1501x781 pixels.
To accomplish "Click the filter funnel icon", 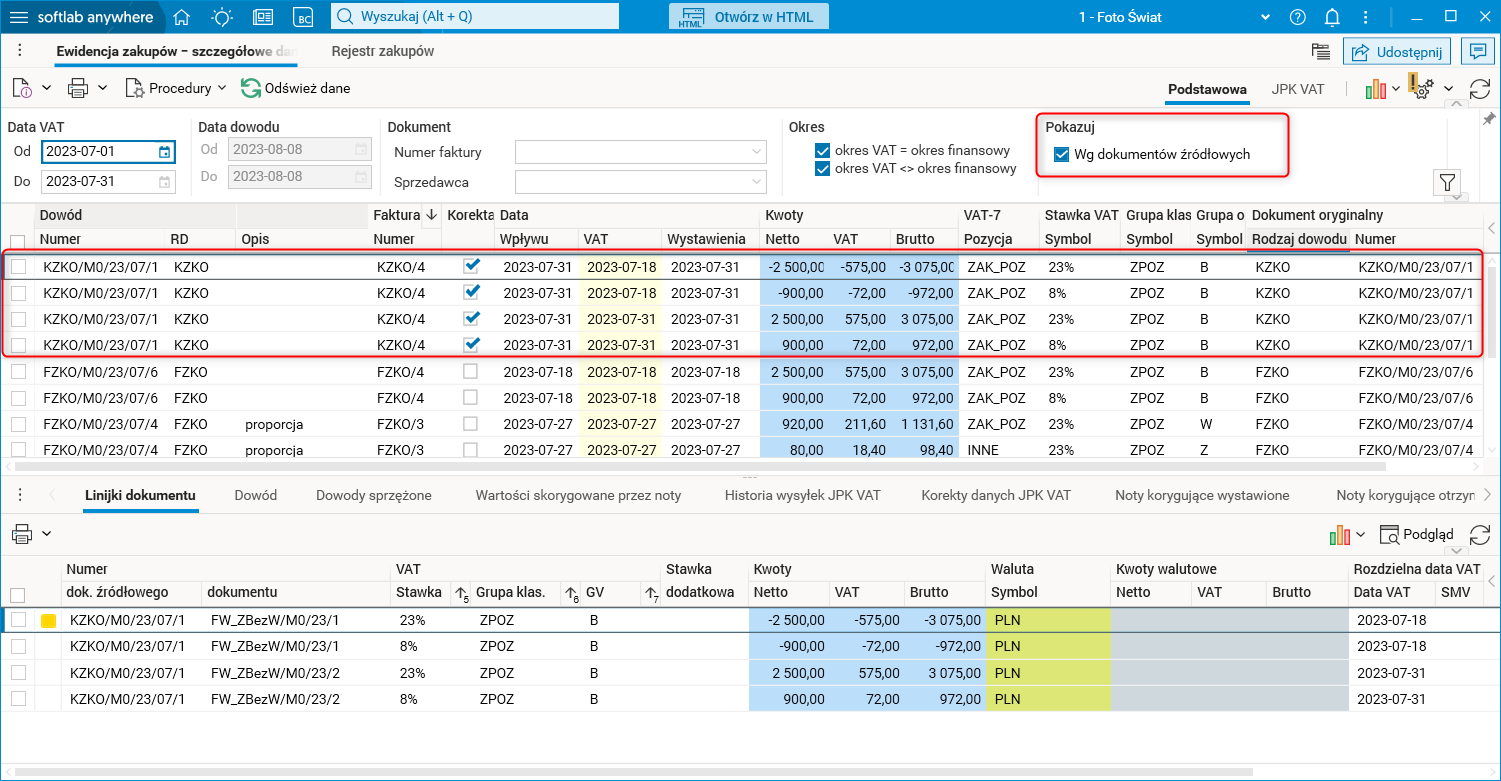I will [1447, 181].
